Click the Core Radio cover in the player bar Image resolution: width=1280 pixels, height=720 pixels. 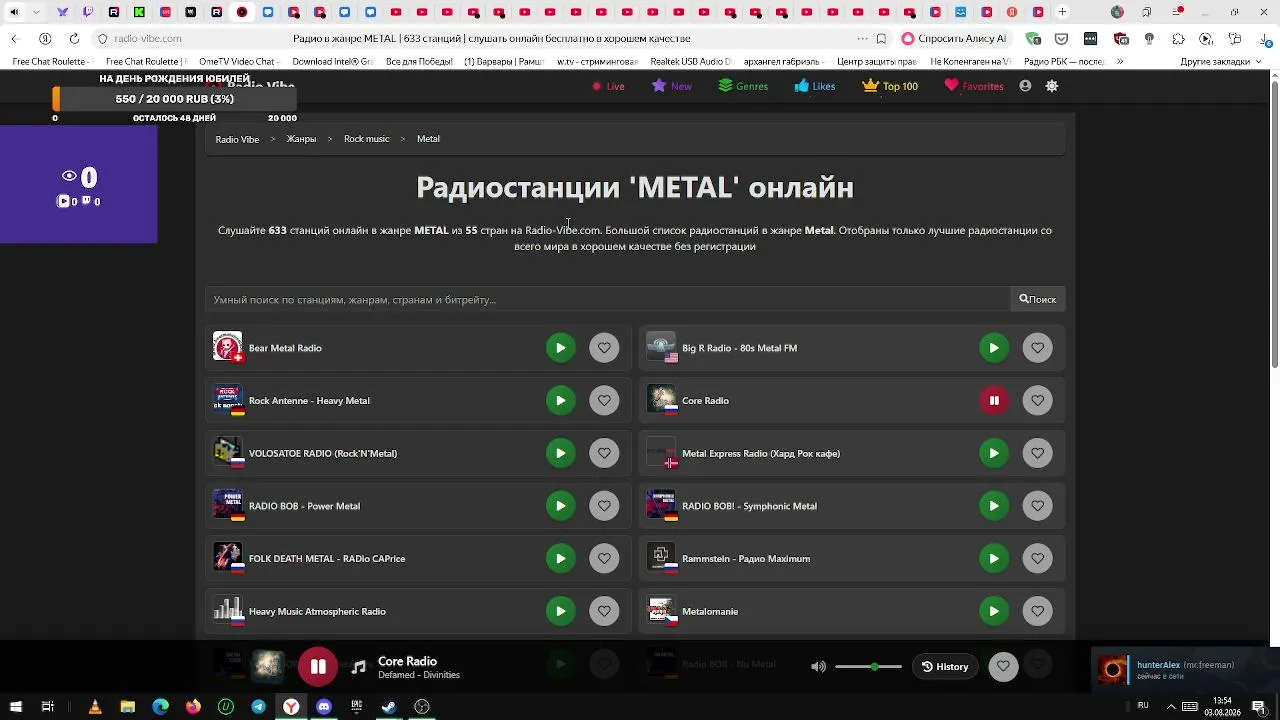click(x=268, y=666)
